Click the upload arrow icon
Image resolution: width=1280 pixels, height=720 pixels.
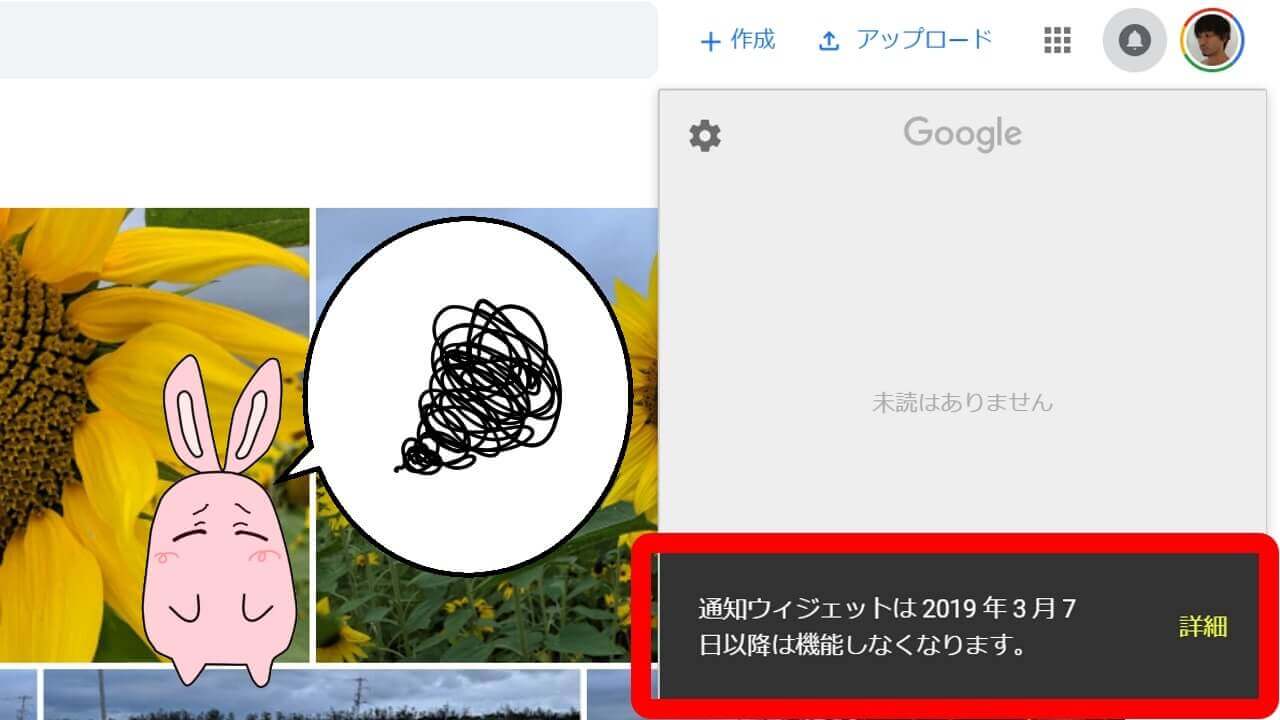tap(828, 41)
